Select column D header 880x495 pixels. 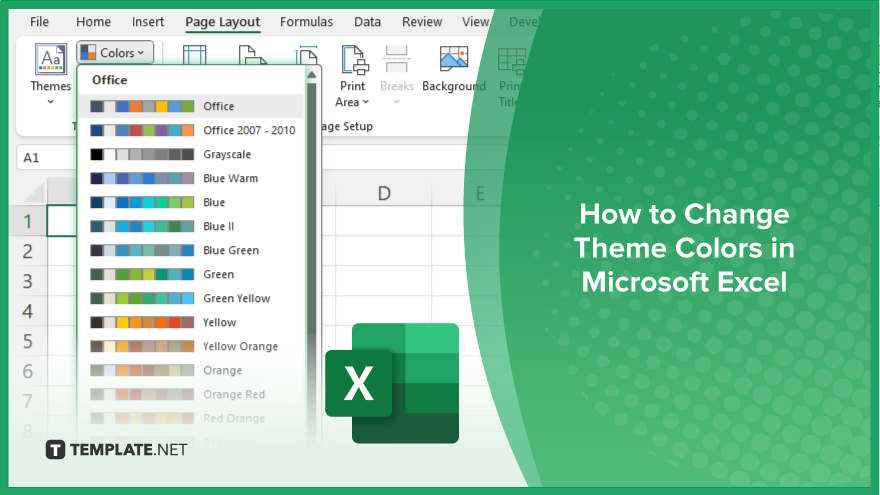click(x=384, y=194)
